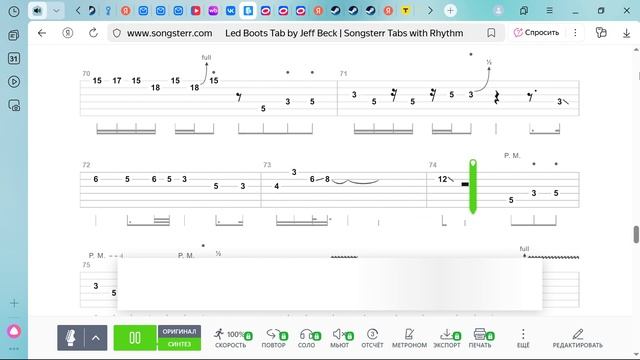Open the sidebar tabs panel icon
The width and height of the screenshot is (640, 360).
(x=14, y=35)
